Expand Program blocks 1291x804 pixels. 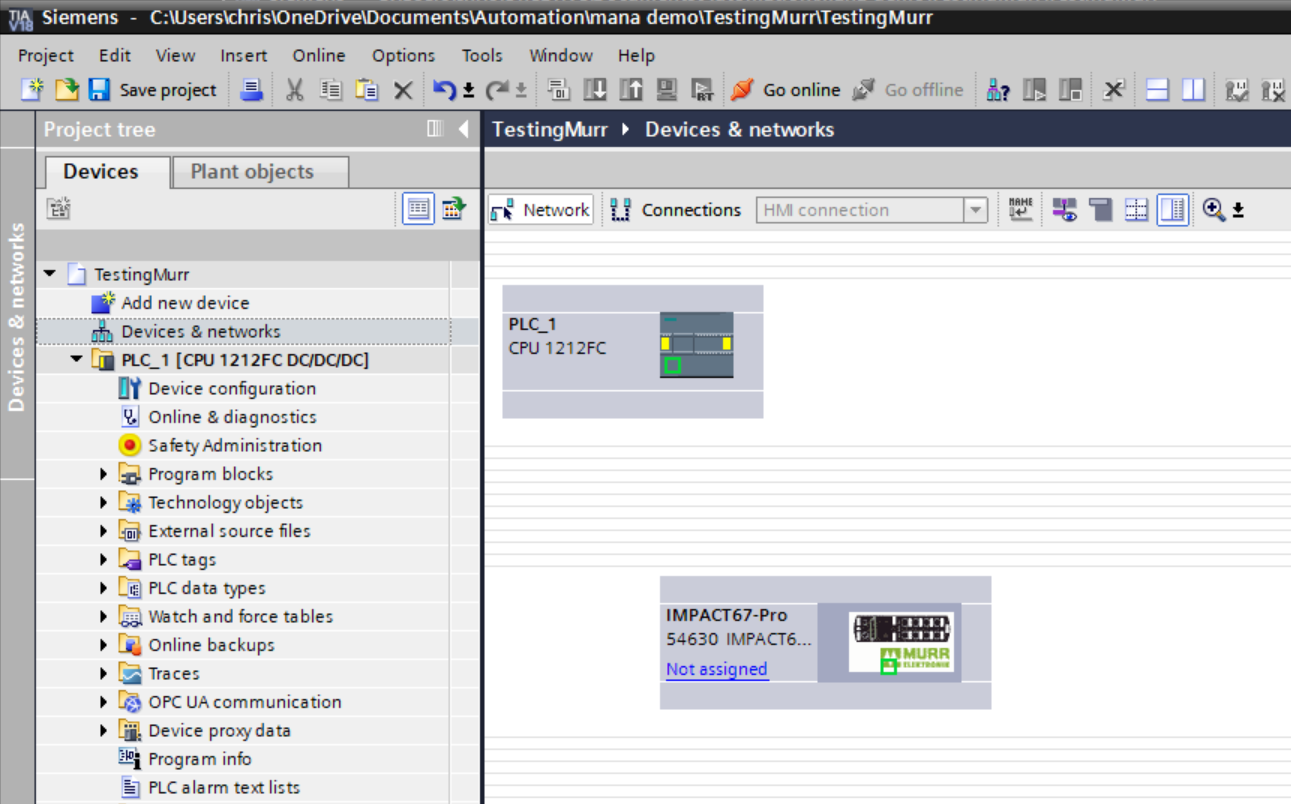click(103, 474)
